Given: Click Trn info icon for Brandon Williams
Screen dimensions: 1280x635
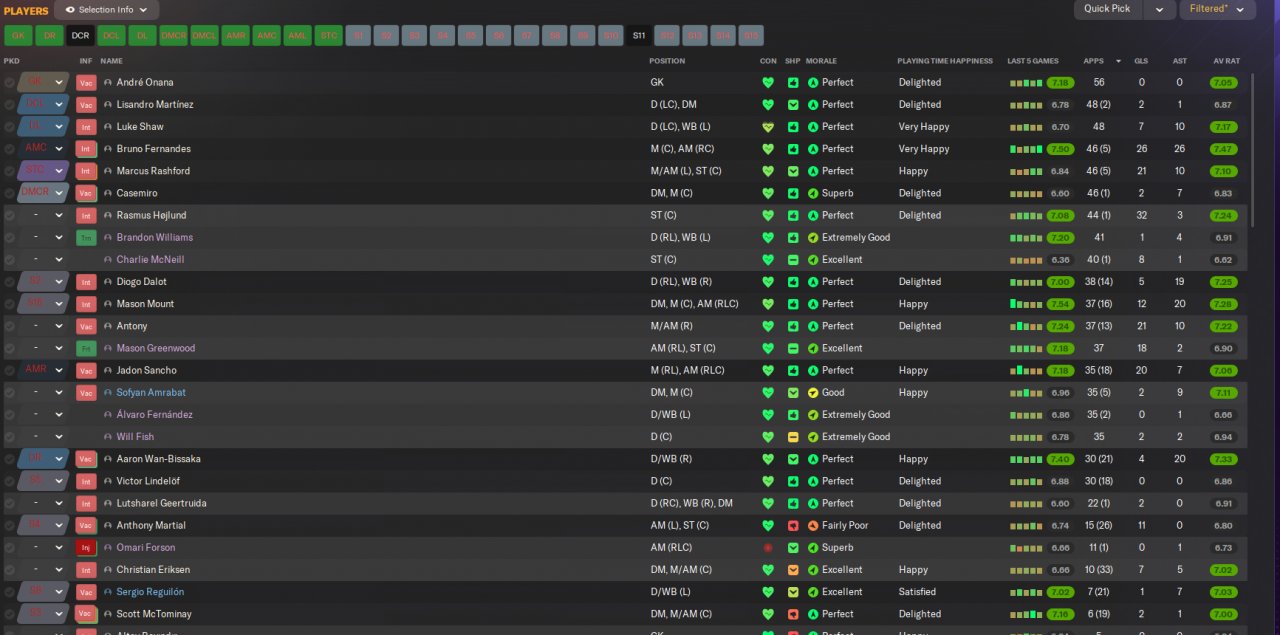Looking at the screenshot, I should 86,238.
